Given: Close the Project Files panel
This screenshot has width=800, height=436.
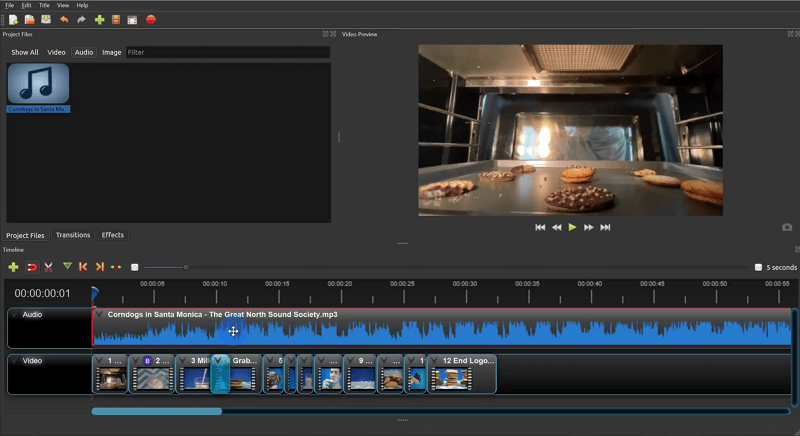Looking at the screenshot, I should (x=333, y=34).
